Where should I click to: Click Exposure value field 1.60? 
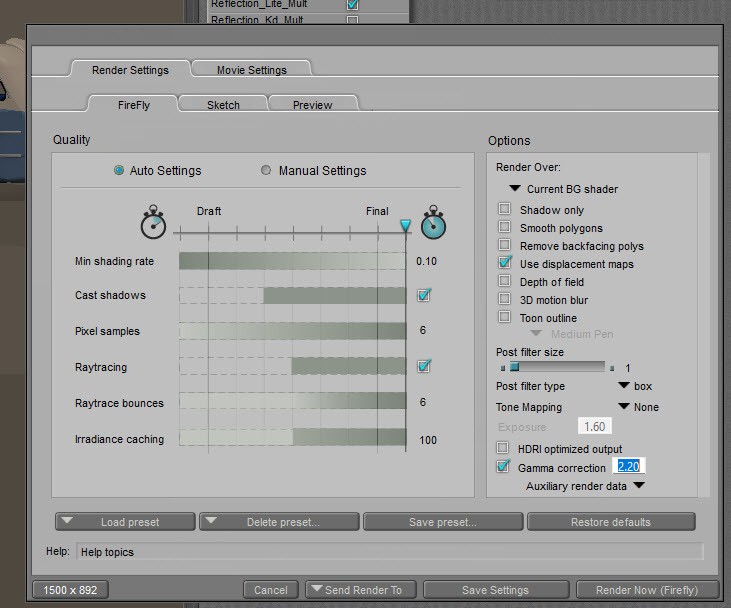click(594, 426)
